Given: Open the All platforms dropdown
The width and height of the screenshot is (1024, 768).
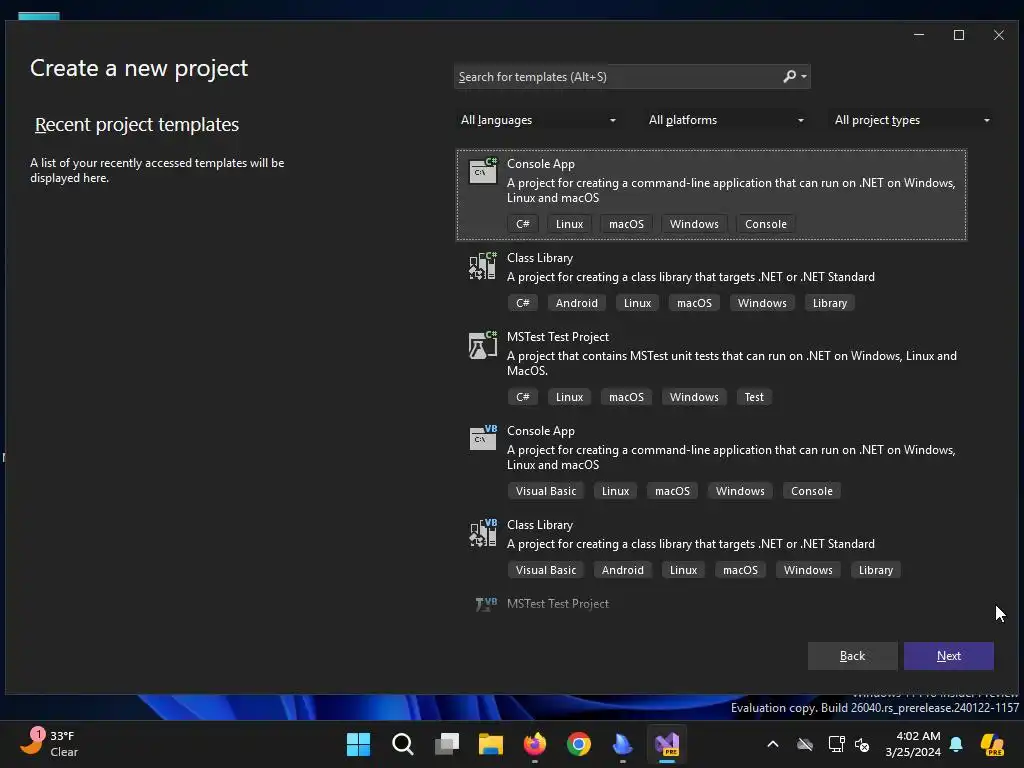Looking at the screenshot, I should (x=726, y=120).
